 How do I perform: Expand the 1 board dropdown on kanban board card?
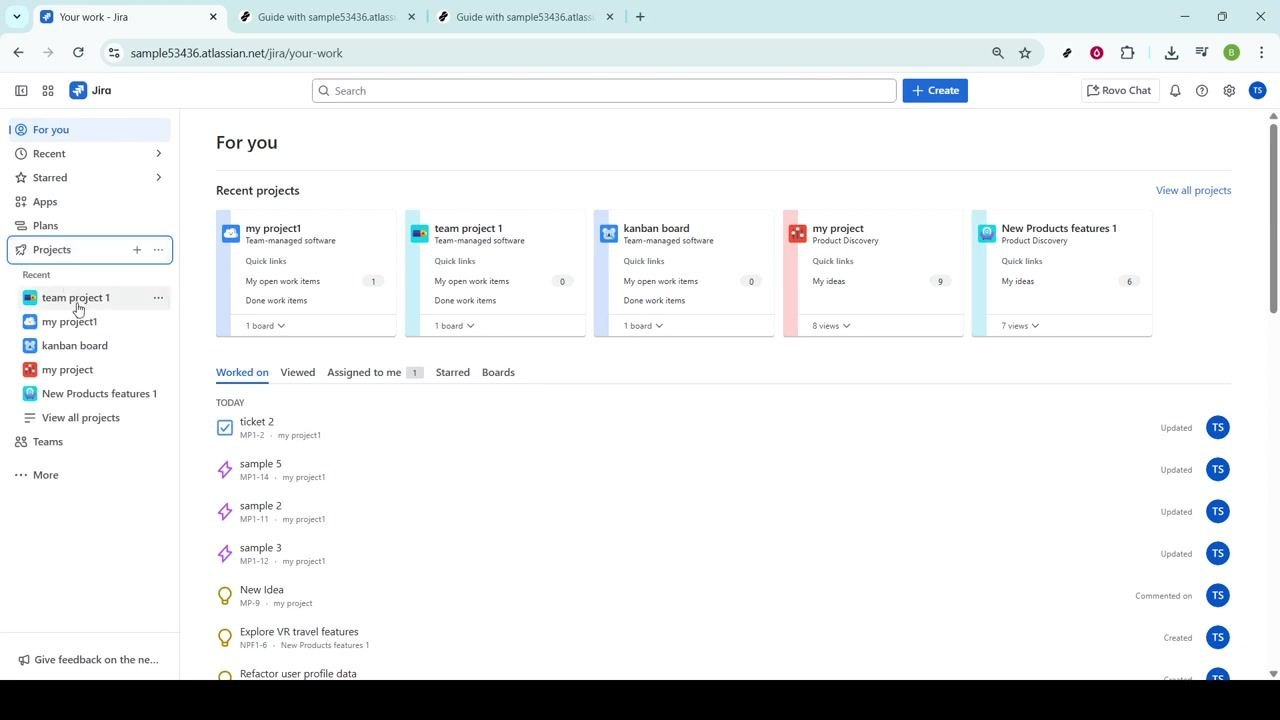coord(644,326)
